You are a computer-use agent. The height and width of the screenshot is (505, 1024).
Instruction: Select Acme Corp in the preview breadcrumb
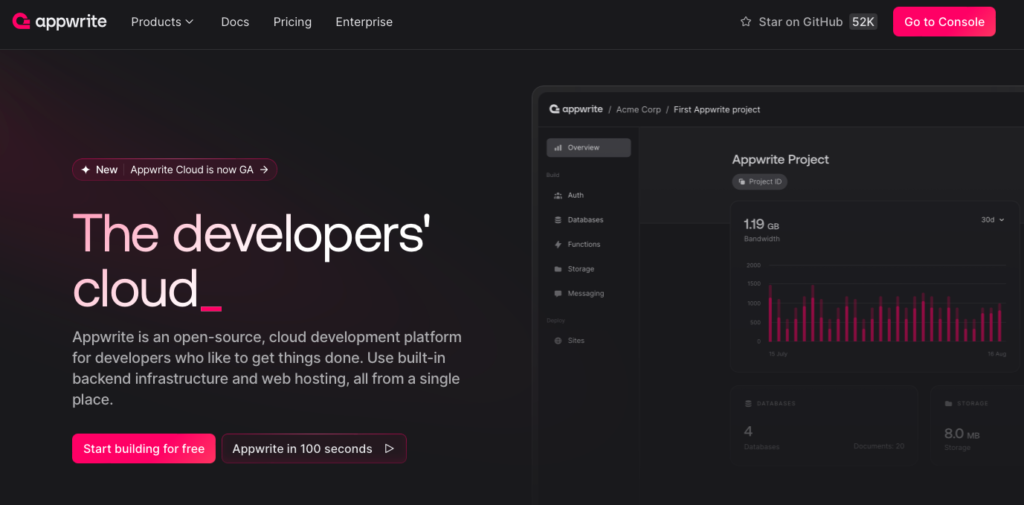(x=639, y=110)
